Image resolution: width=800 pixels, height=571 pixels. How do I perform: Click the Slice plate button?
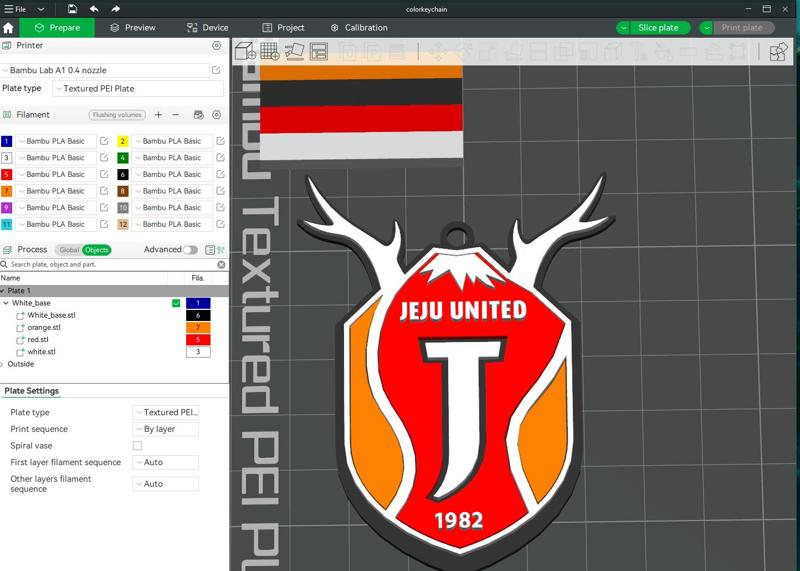tap(659, 28)
